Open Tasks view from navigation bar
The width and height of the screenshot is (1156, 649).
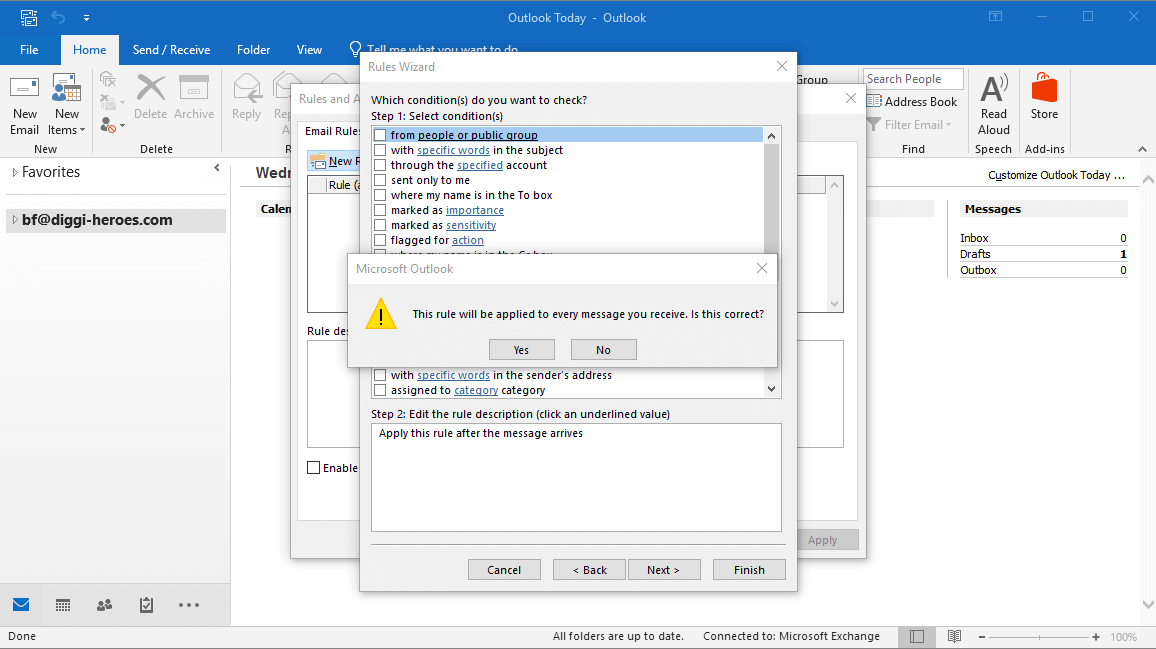[147, 605]
